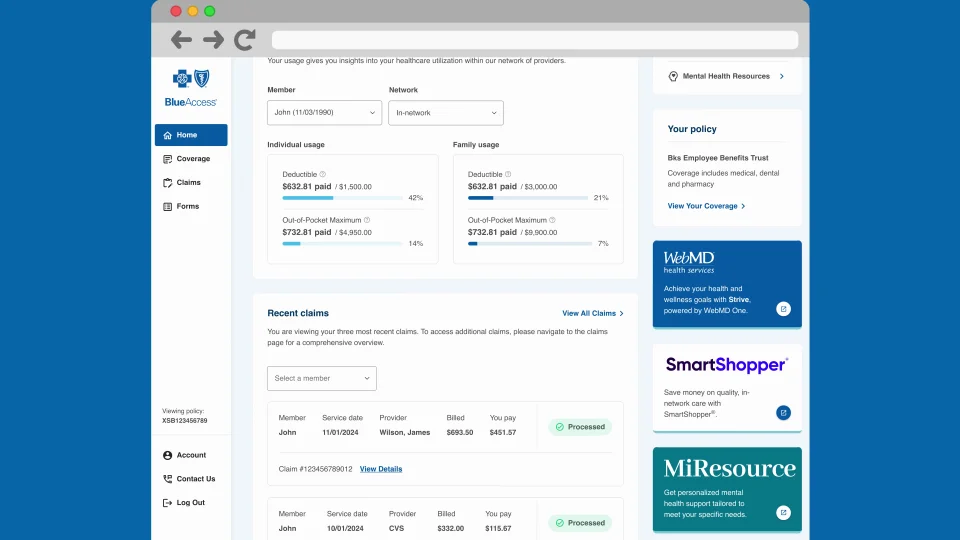The width and height of the screenshot is (960, 540).
Task: Click the Claims sidebar icon
Action: click(167, 182)
